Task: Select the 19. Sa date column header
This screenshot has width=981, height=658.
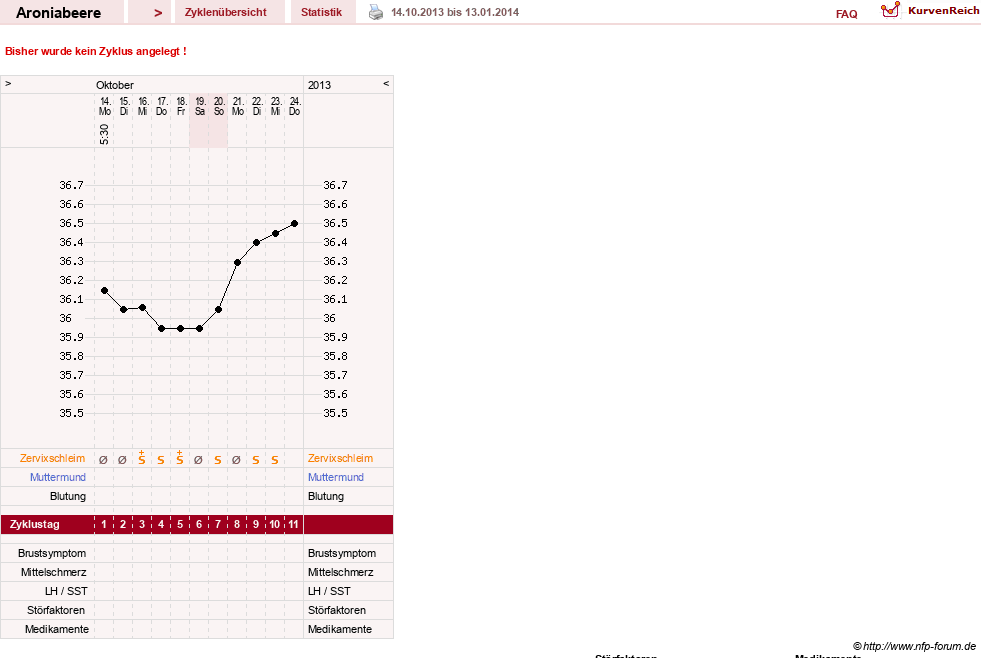Action: click(200, 106)
